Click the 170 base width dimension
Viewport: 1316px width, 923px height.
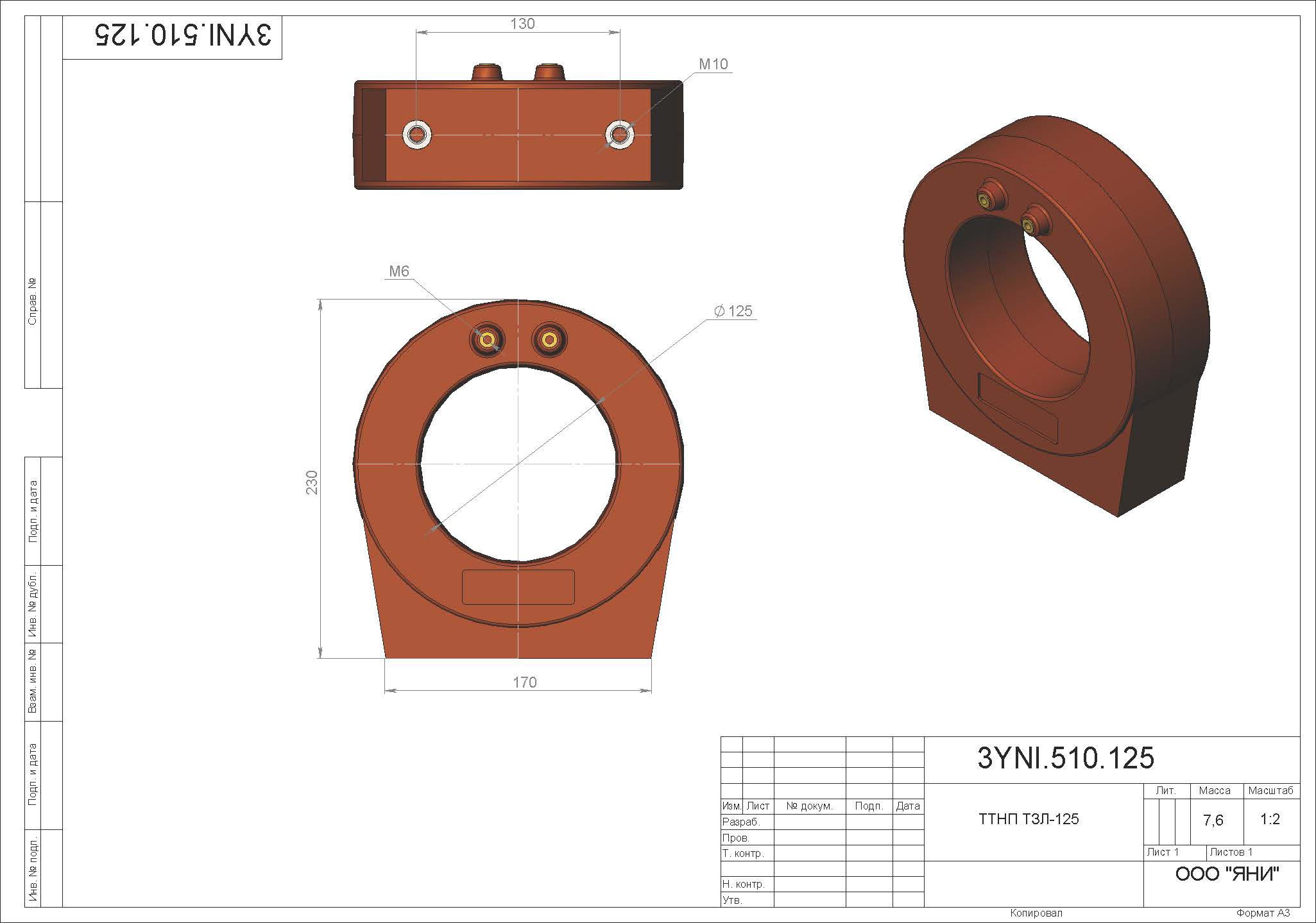(x=524, y=682)
